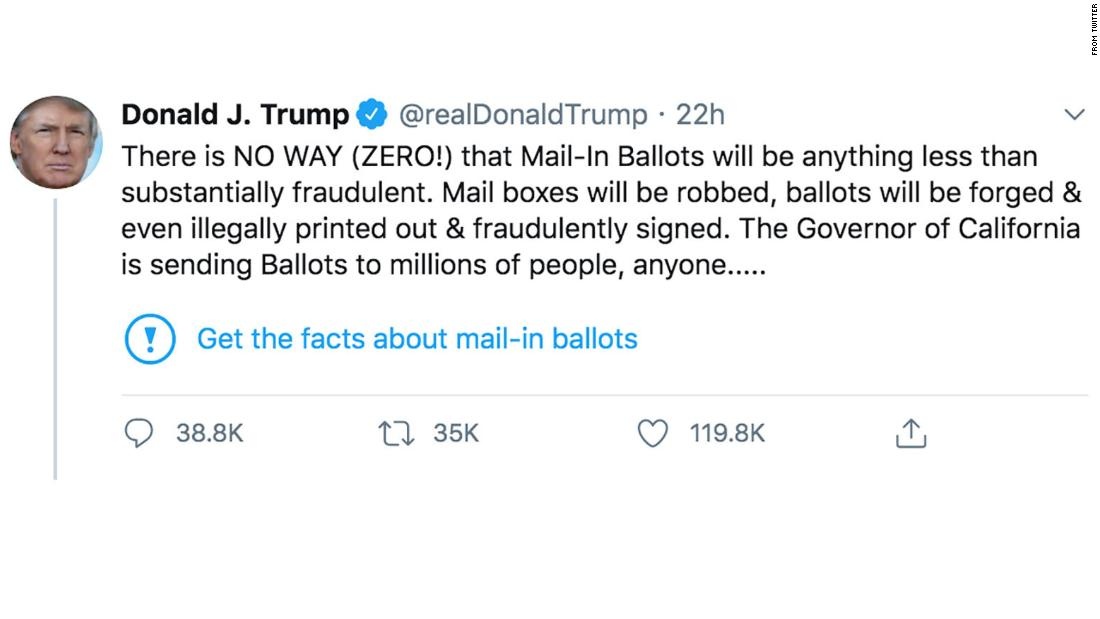Click the Donald J. Trump display name

[235, 115]
